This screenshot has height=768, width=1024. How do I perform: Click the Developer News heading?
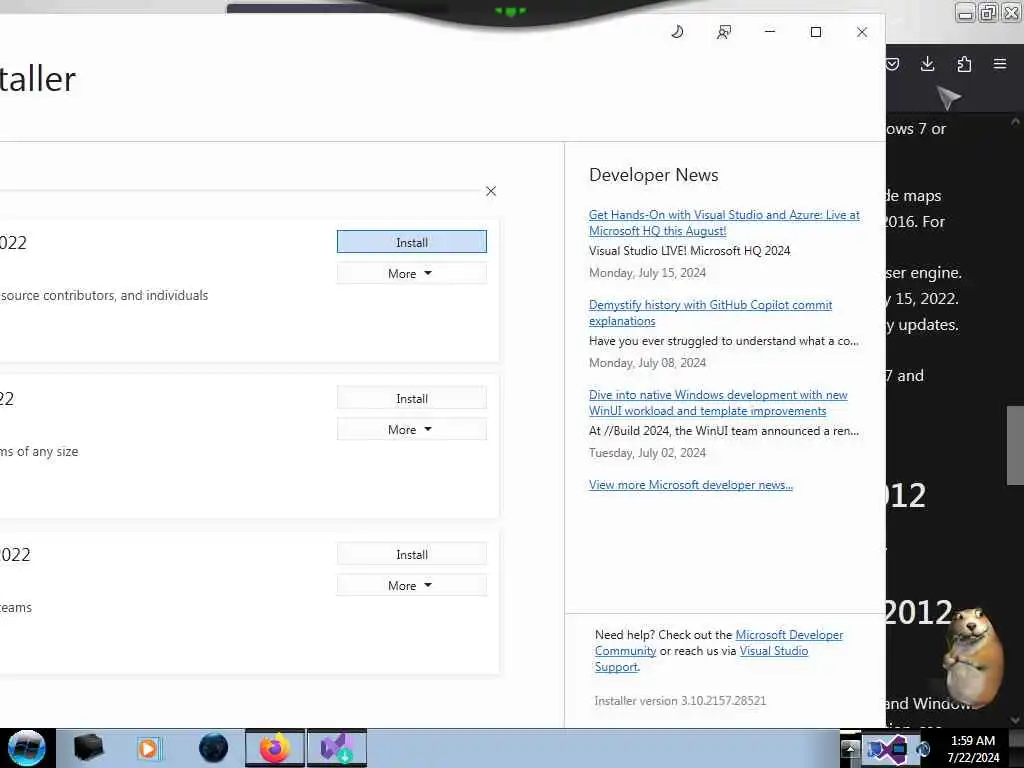[x=653, y=175]
